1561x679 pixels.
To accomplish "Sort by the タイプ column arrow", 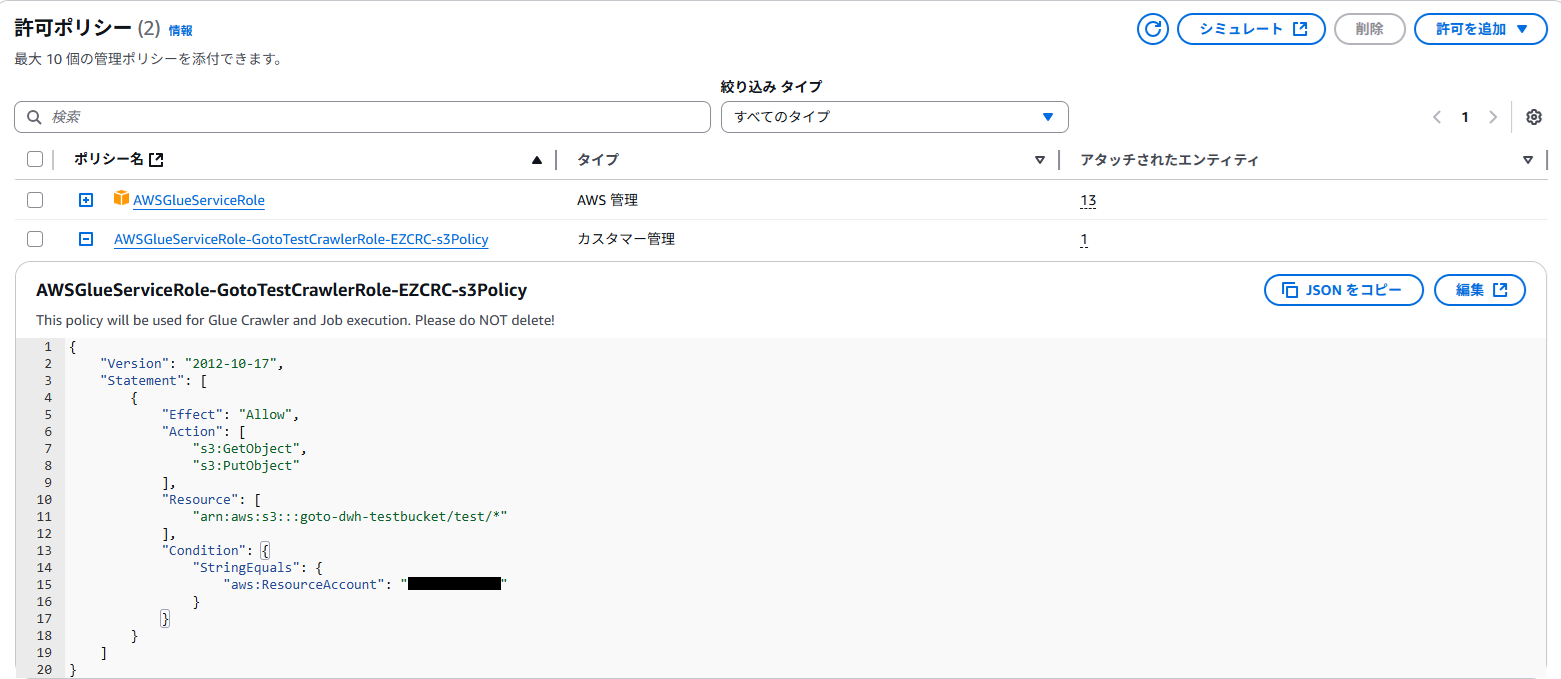I will coord(1039,160).
